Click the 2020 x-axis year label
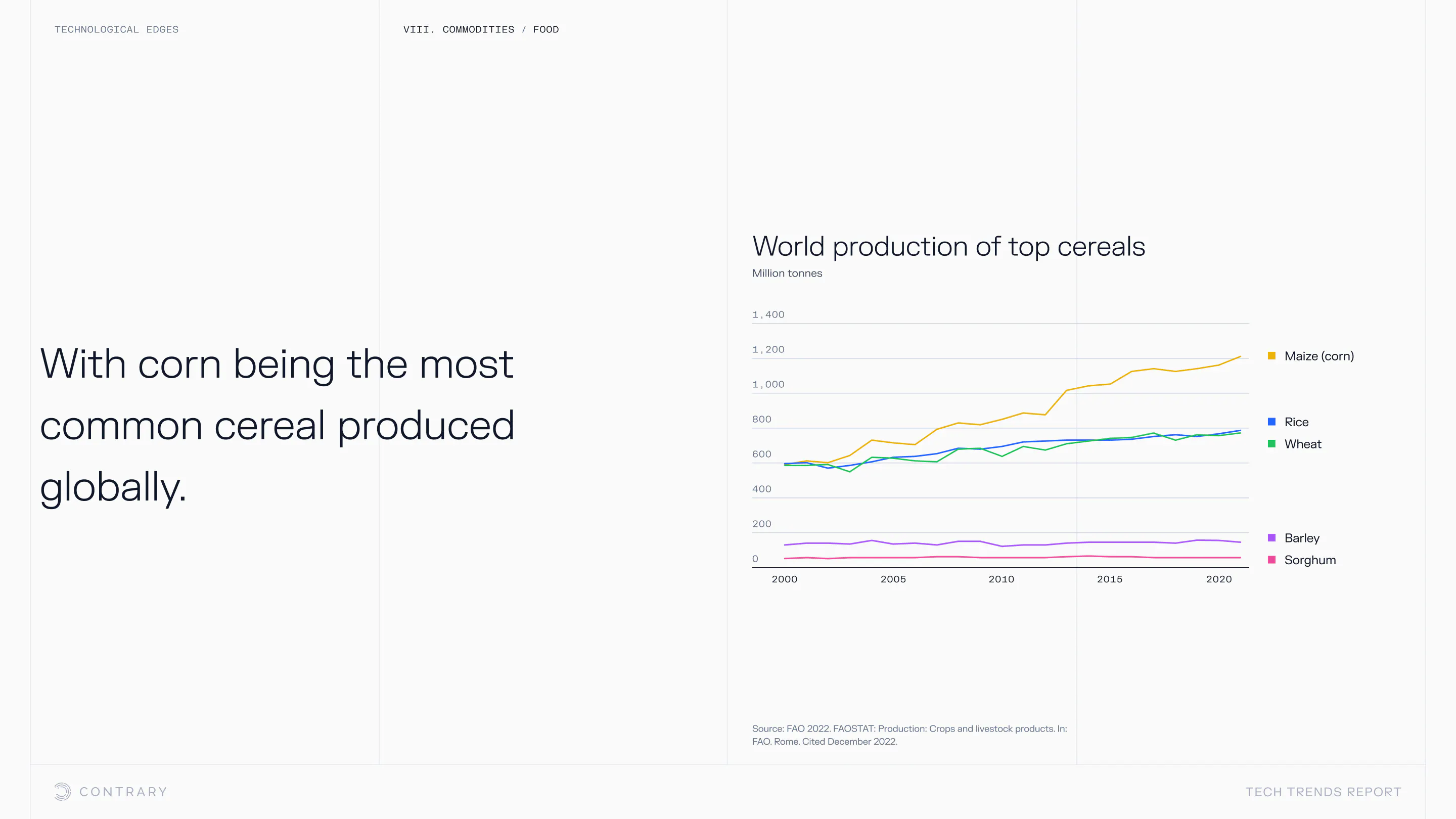 [x=1218, y=579]
